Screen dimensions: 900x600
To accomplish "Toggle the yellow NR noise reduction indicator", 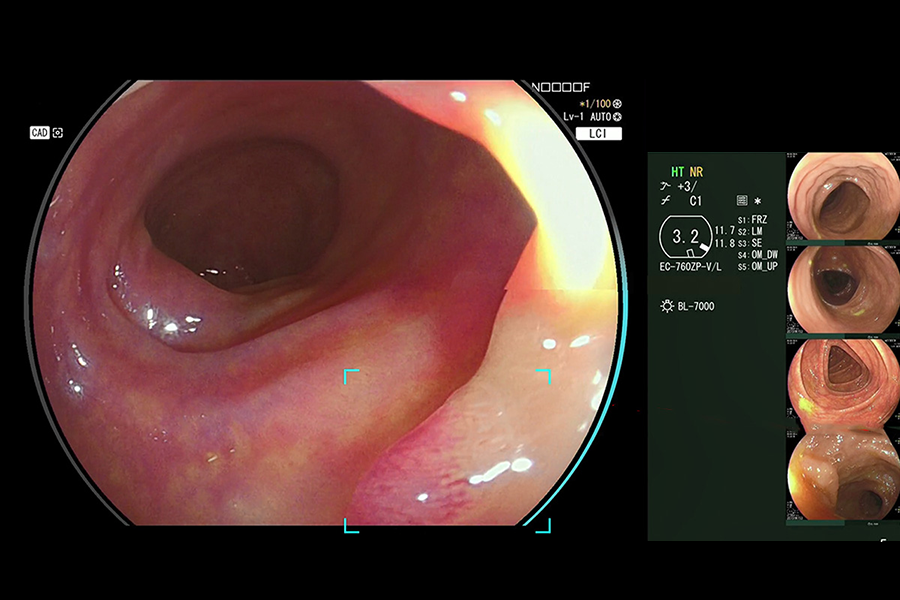I will click(696, 172).
